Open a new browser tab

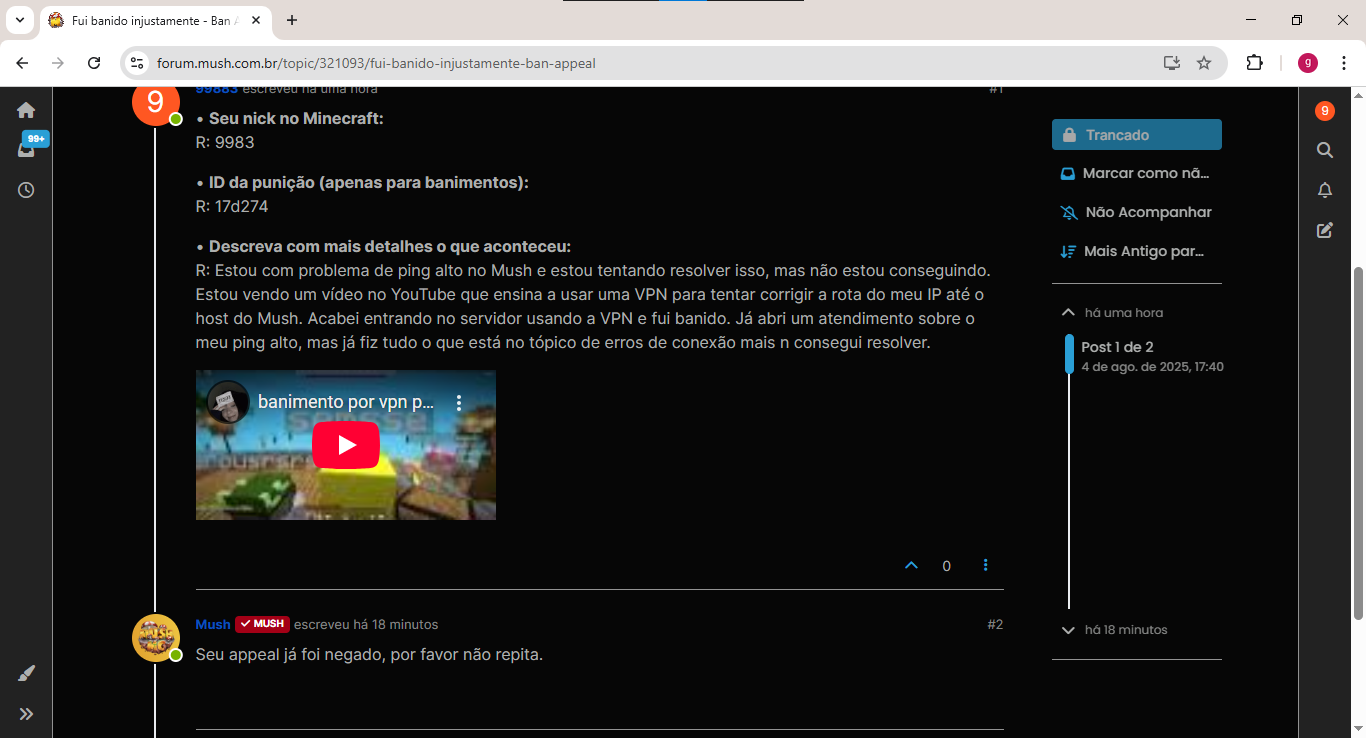pos(292,20)
